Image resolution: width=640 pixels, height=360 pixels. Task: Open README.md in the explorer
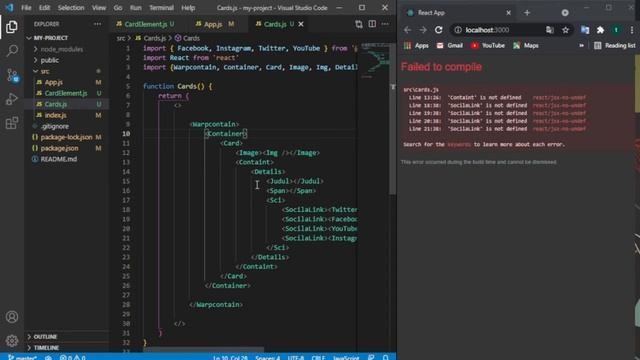59,159
